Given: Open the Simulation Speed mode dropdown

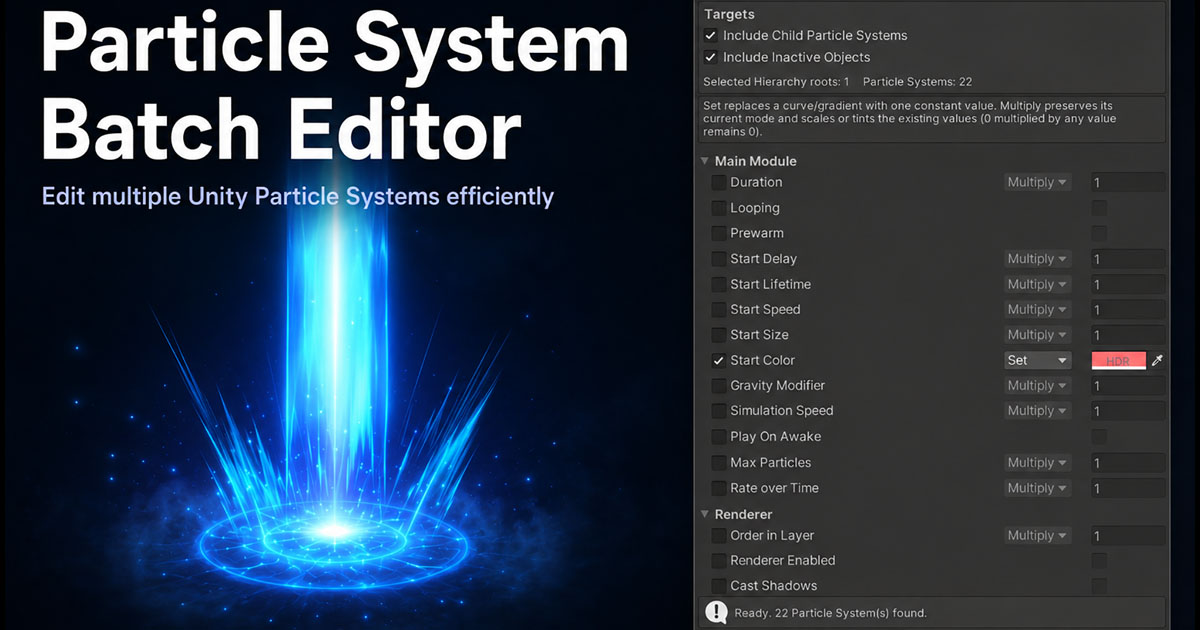Looking at the screenshot, I should (1038, 411).
